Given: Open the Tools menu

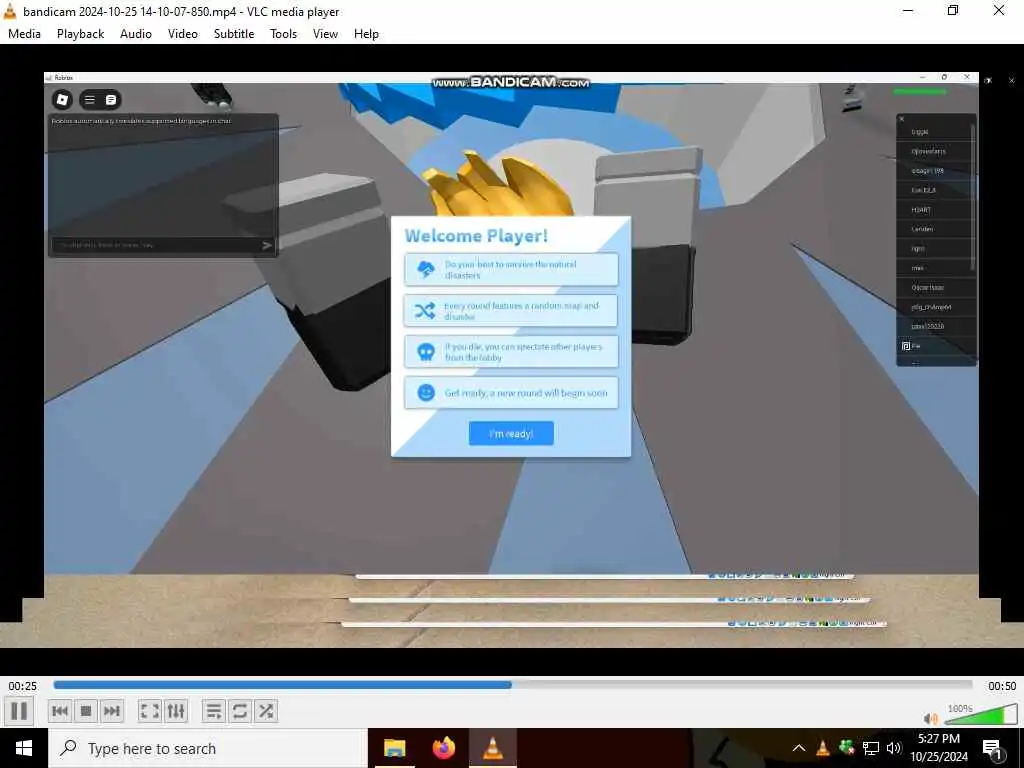Looking at the screenshot, I should pos(283,34).
